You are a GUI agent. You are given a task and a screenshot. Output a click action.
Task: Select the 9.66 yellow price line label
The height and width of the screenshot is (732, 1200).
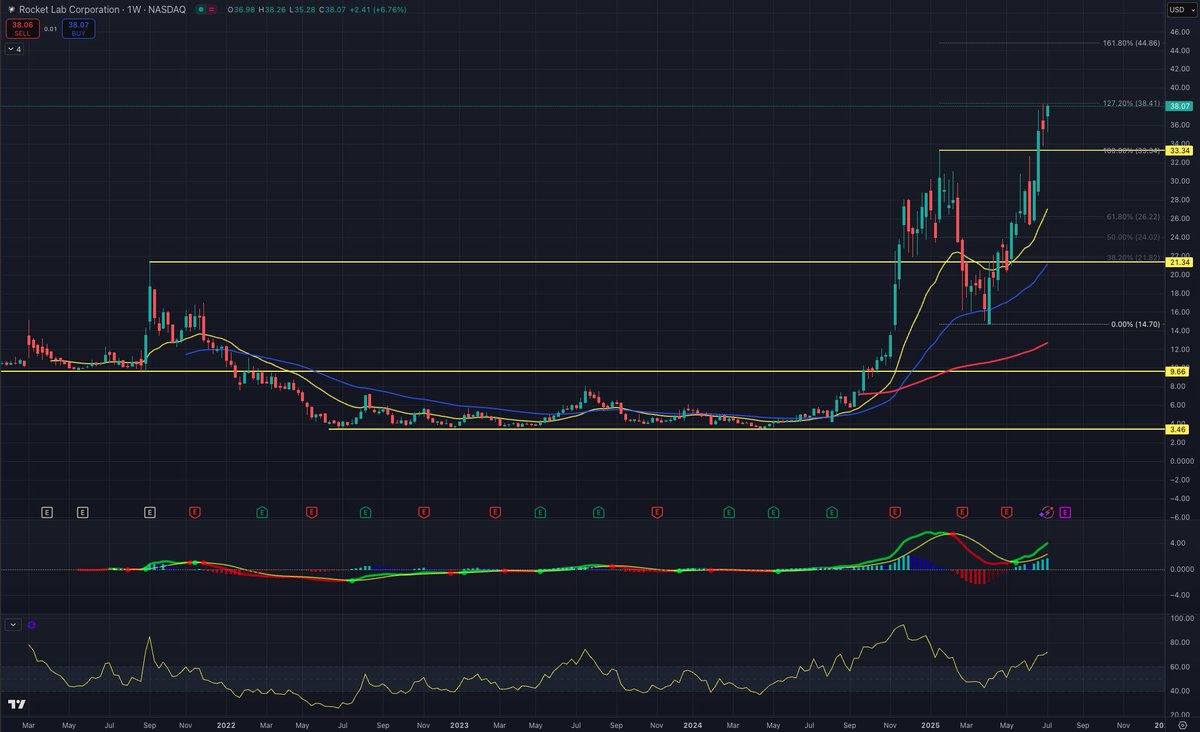[x=1180, y=371]
